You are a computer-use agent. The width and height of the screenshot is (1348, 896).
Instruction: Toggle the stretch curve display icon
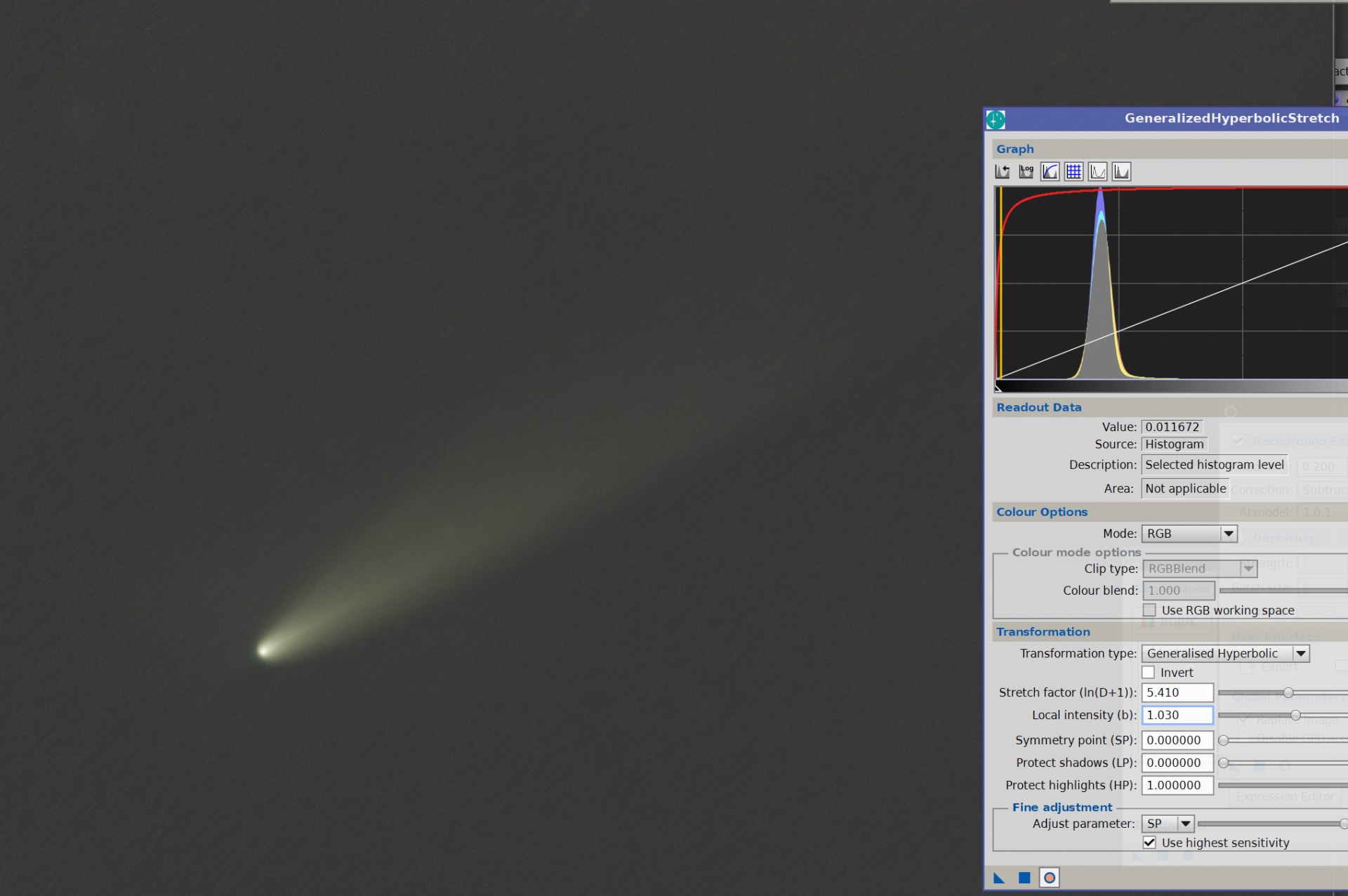pyautogui.click(x=1050, y=171)
